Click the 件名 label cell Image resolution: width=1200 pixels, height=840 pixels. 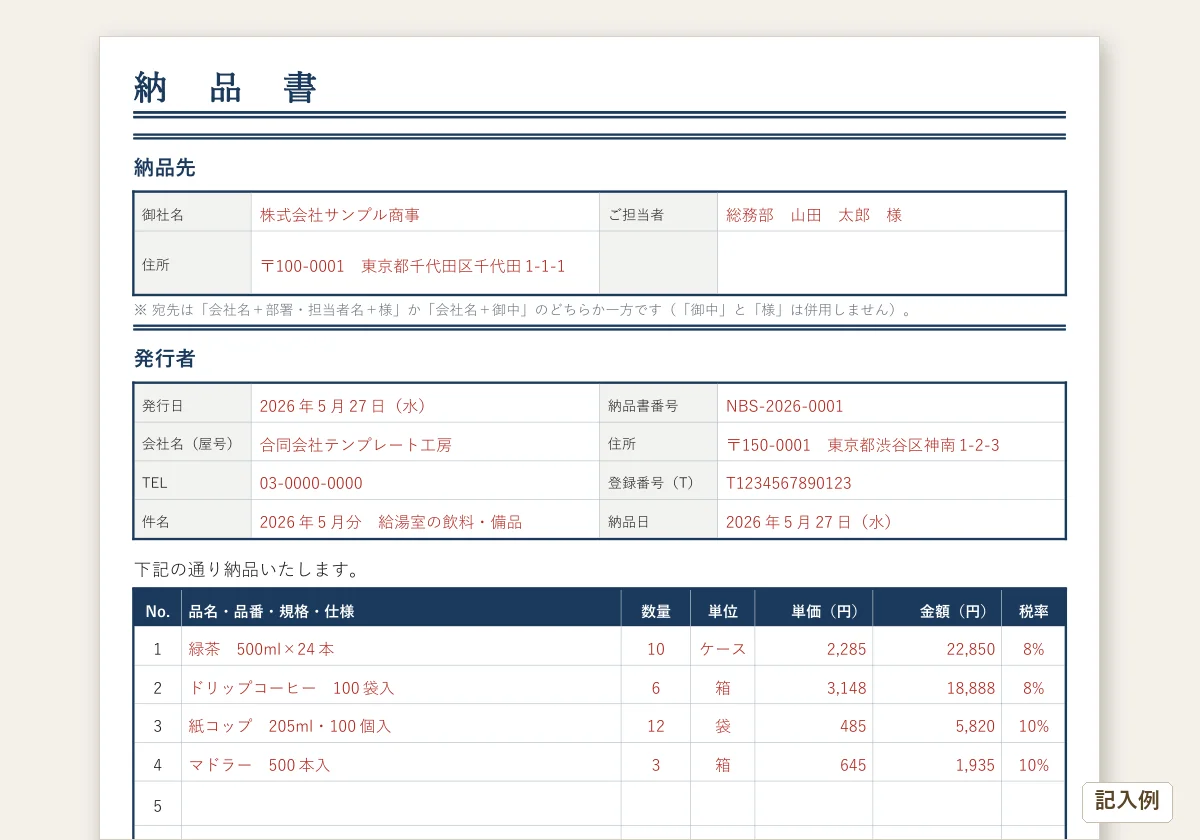click(193, 521)
